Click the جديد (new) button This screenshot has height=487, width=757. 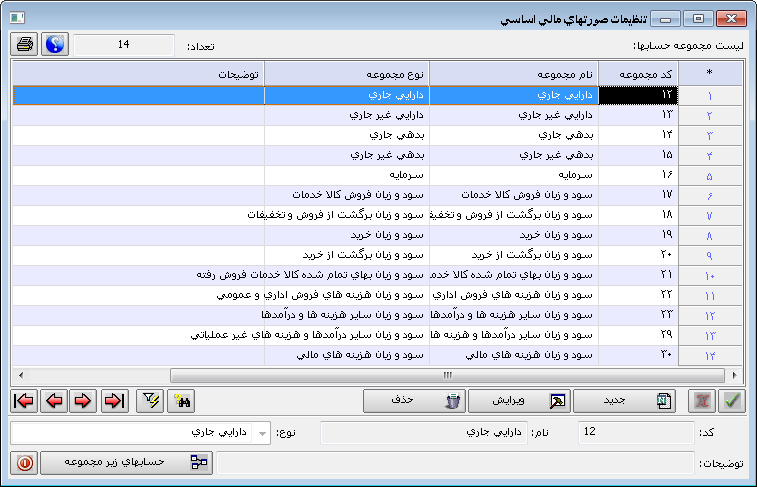[x=625, y=401]
